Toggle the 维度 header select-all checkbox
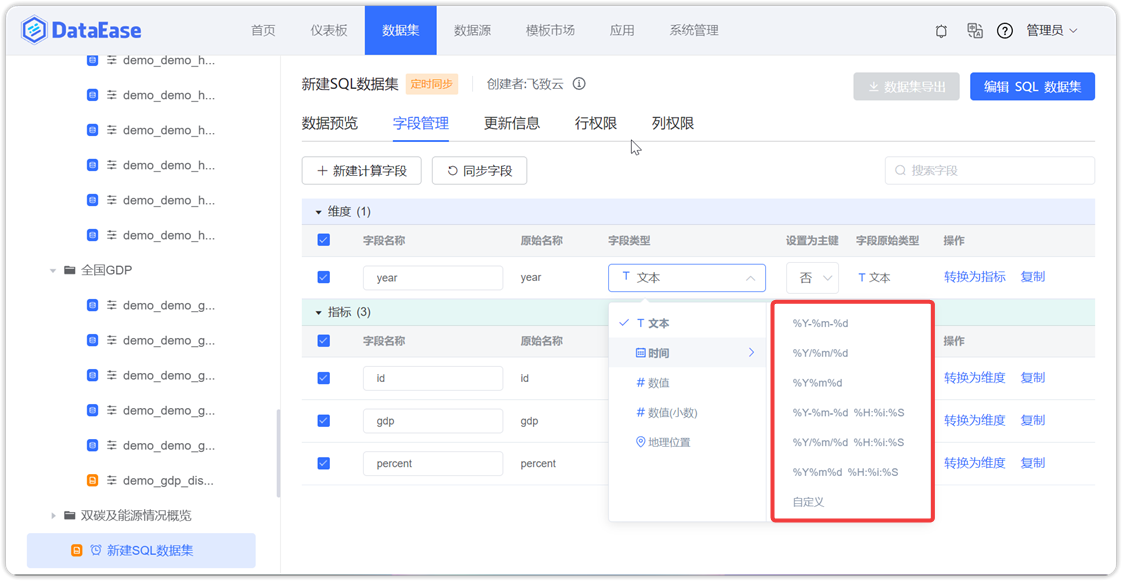Image resolution: width=1122 pixels, height=581 pixels. pyautogui.click(x=323, y=240)
